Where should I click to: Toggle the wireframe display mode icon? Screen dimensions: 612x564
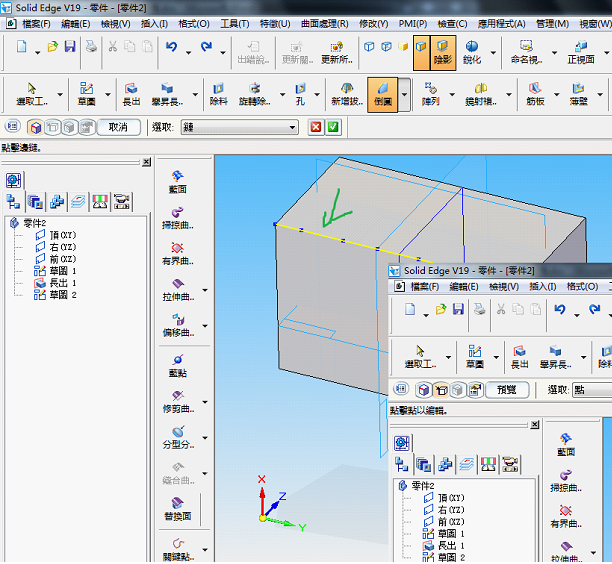pyautogui.click(x=369, y=47)
